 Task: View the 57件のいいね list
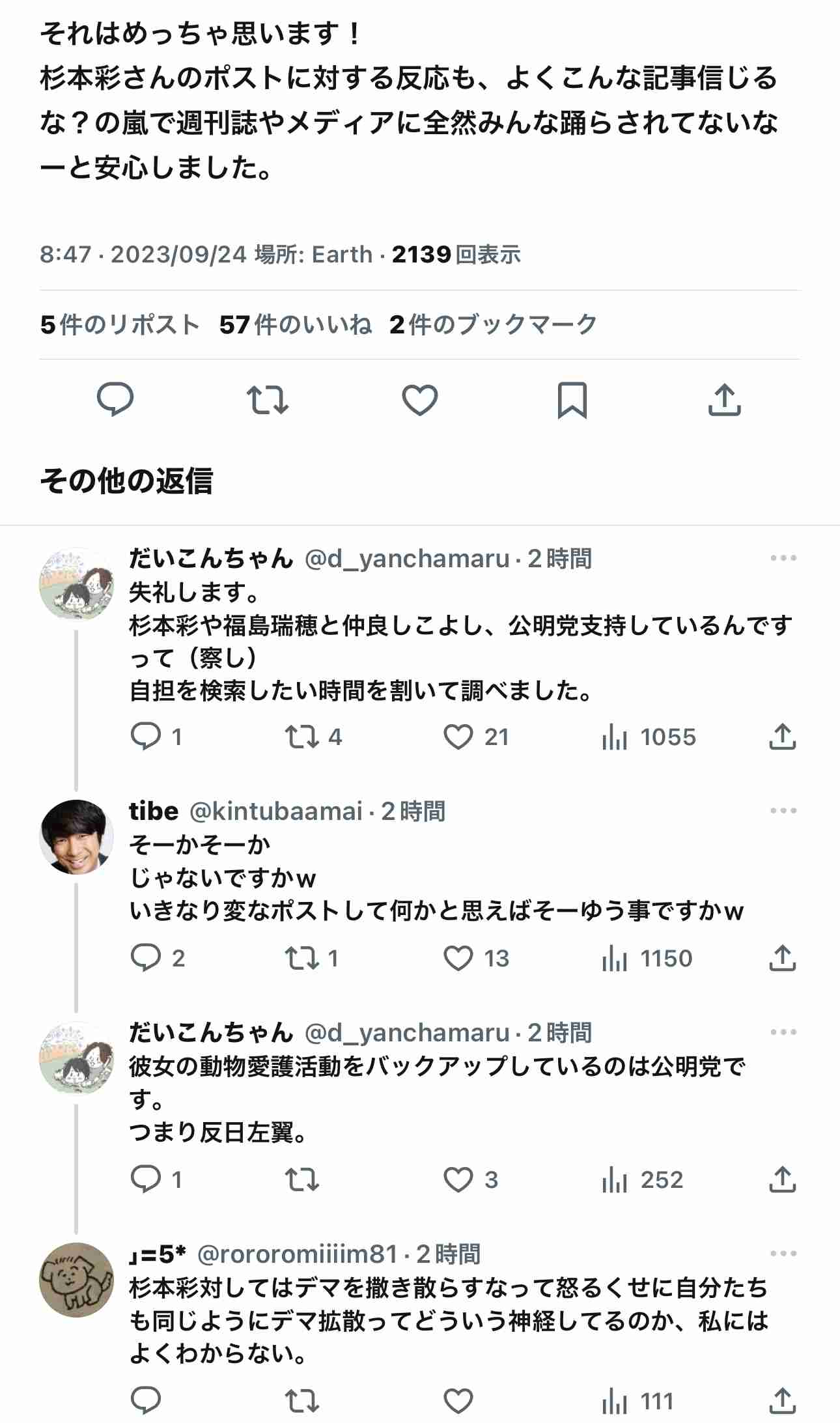[x=295, y=324]
